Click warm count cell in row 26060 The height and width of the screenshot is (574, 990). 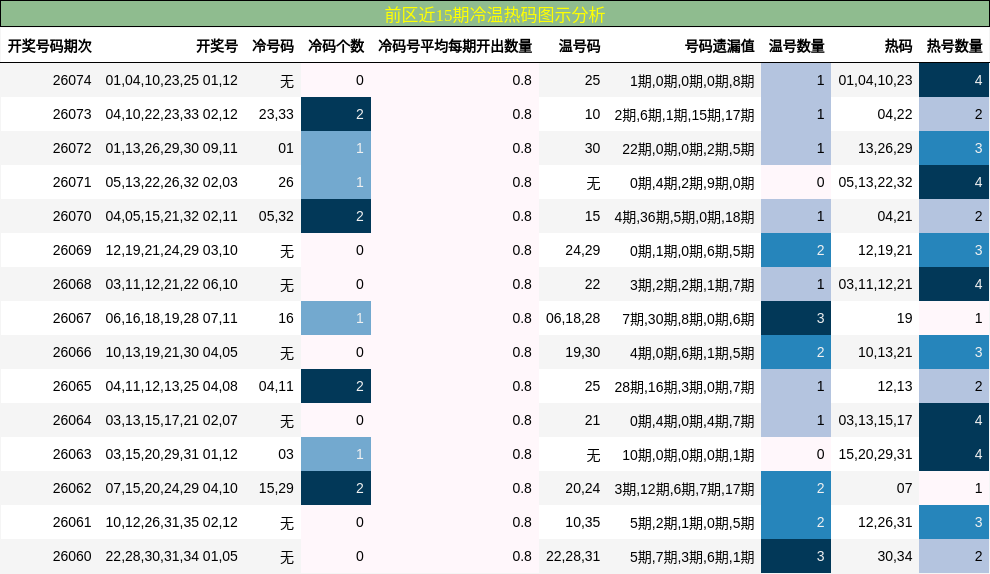tap(796, 556)
